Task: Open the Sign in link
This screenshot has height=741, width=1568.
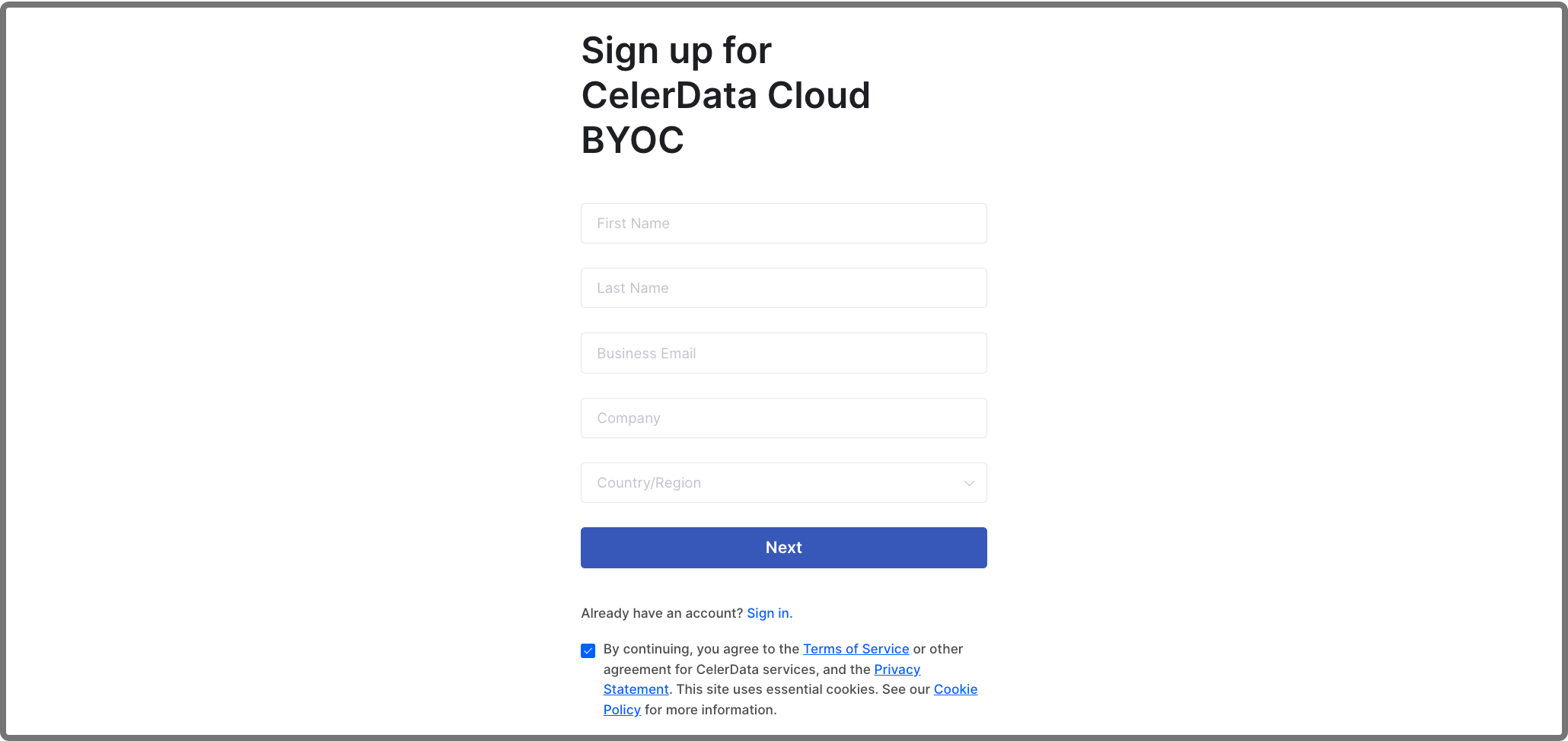Action: pyautogui.click(x=769, y=612)
